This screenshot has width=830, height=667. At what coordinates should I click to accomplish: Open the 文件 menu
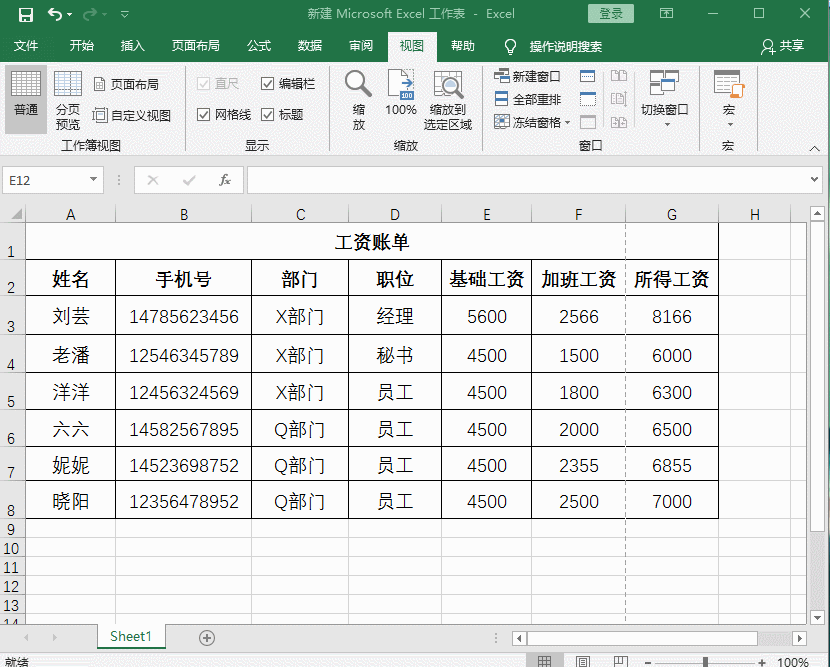(27, 45)
